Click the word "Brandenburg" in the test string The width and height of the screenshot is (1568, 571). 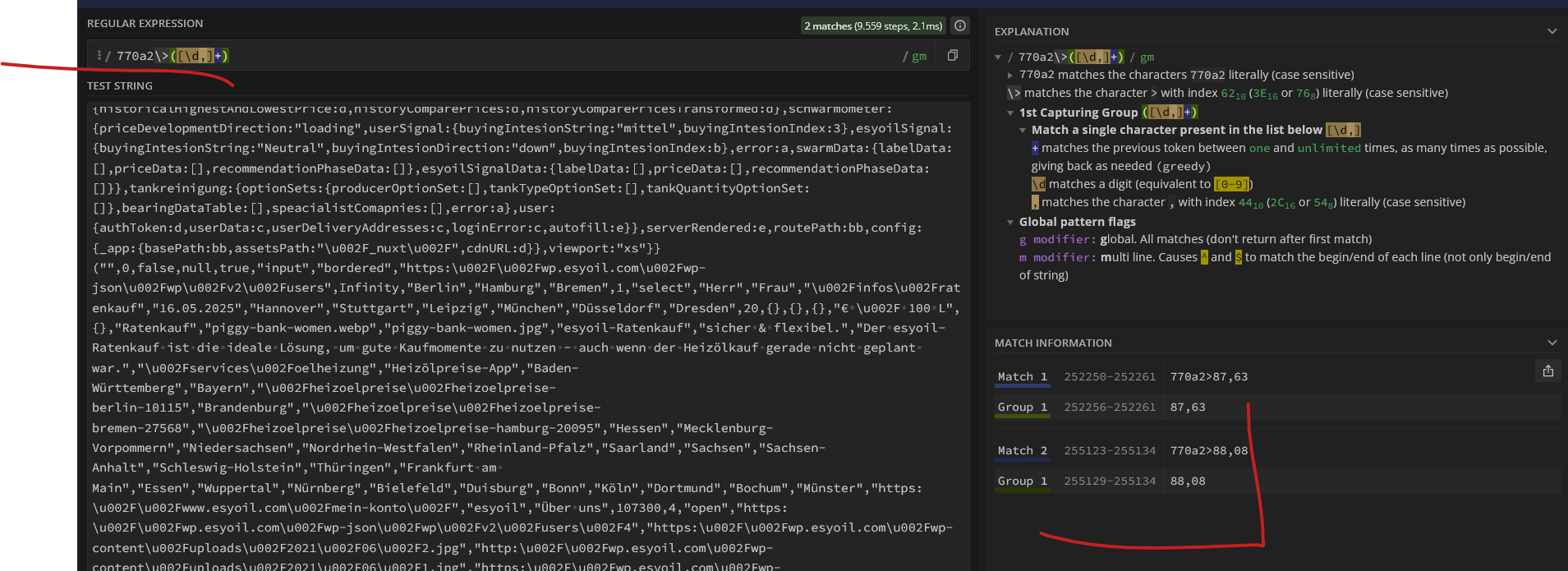tap(245, 408)
